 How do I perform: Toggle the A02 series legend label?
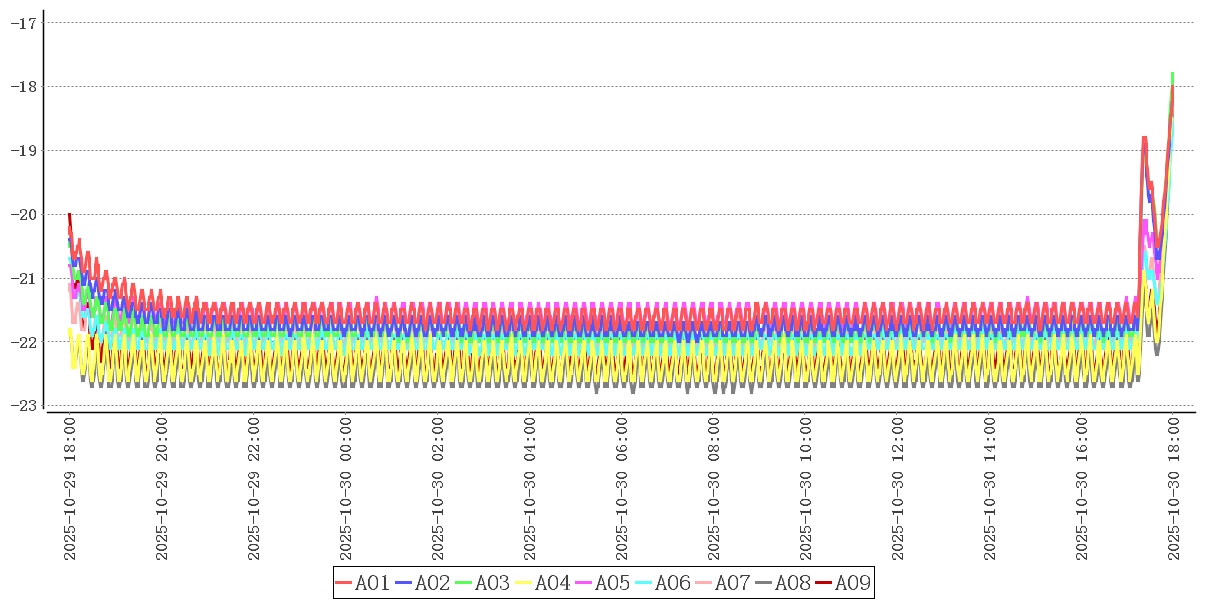coord(432,583)
